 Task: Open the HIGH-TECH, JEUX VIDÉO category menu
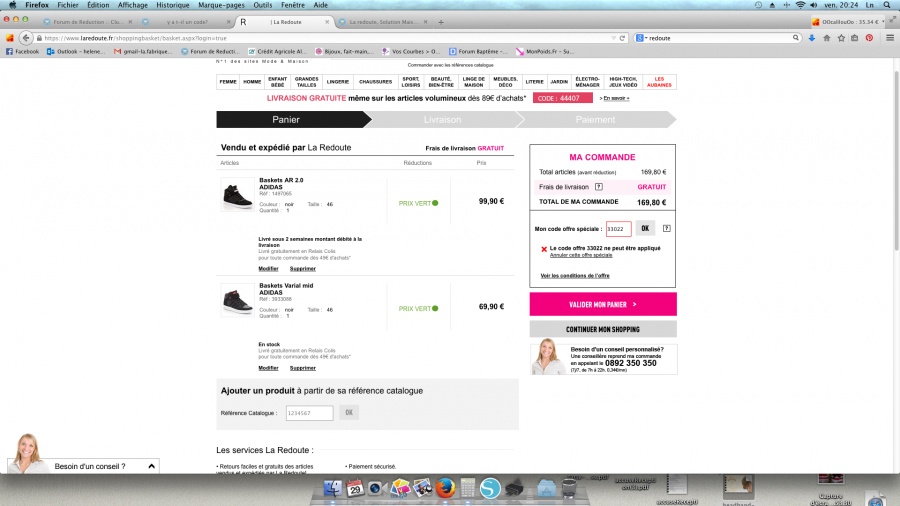(622, 81)
